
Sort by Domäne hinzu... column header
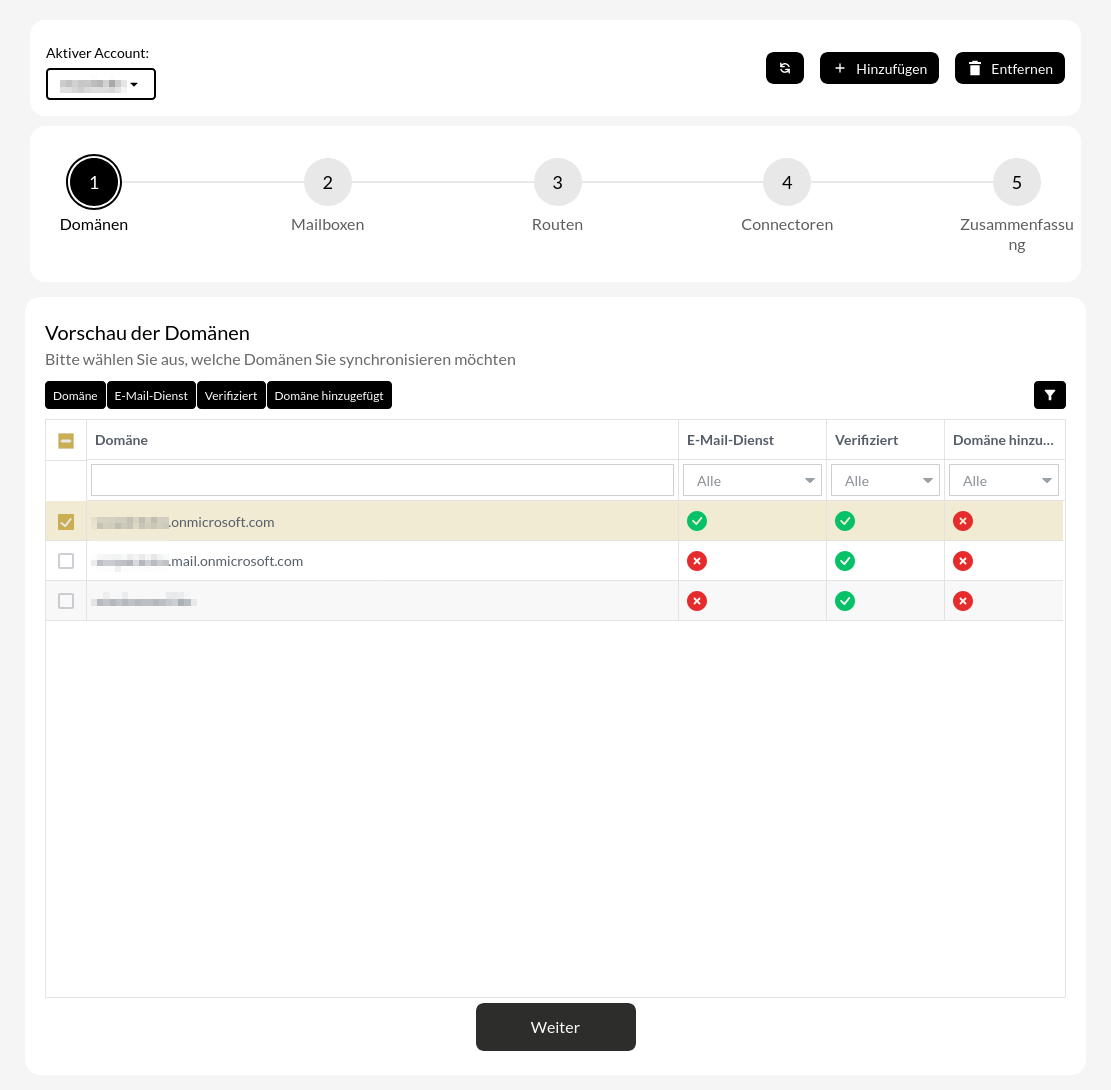tap(1003, 440)
